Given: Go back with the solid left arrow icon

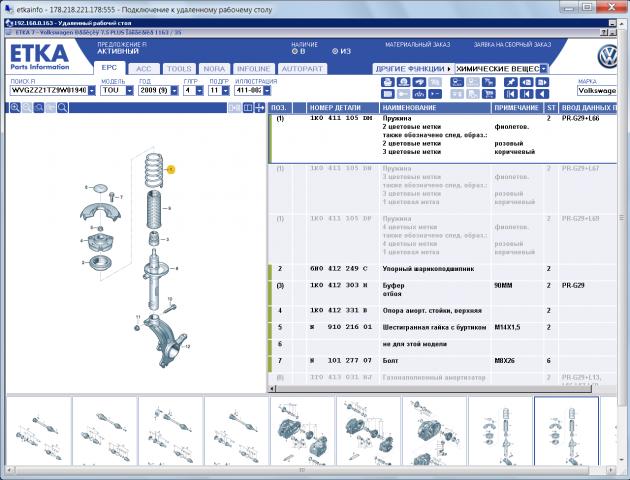Looking at the screenshot, I should coord(542,94).
